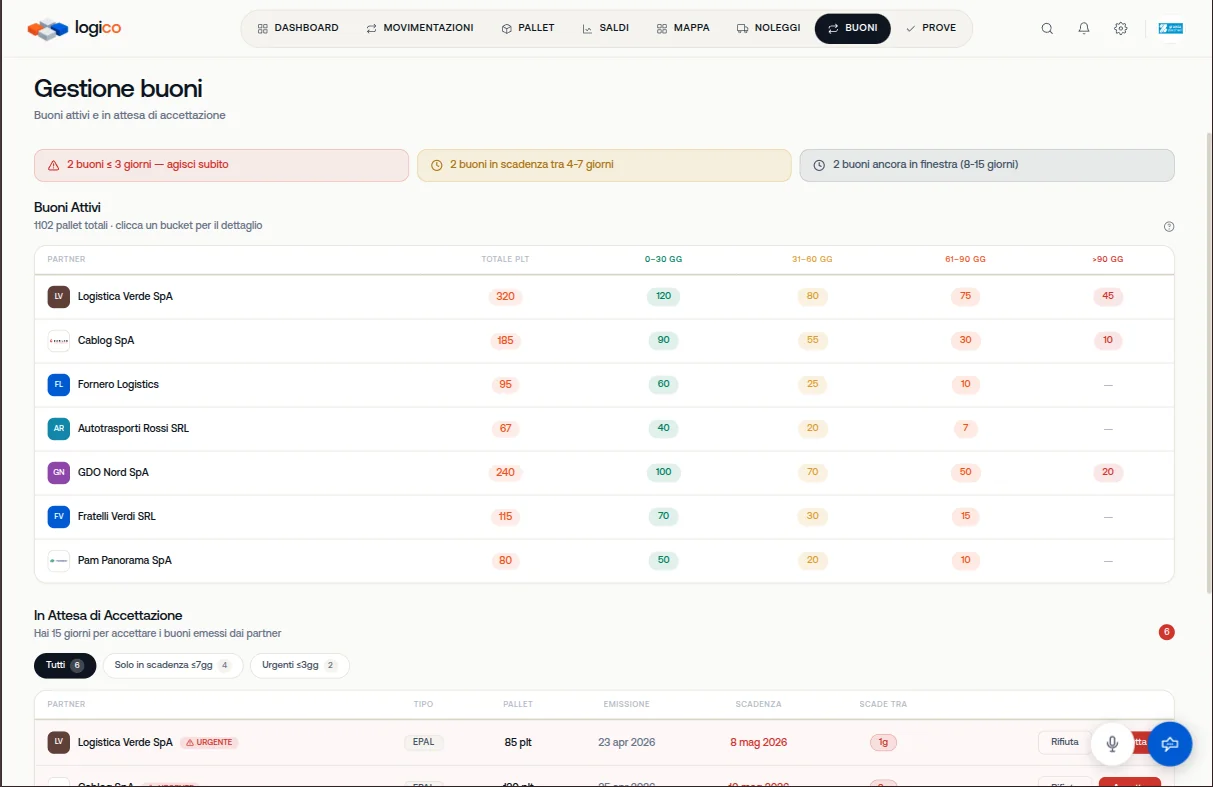
Task: Go to the Noleggi tab
Action: [768, 29]
